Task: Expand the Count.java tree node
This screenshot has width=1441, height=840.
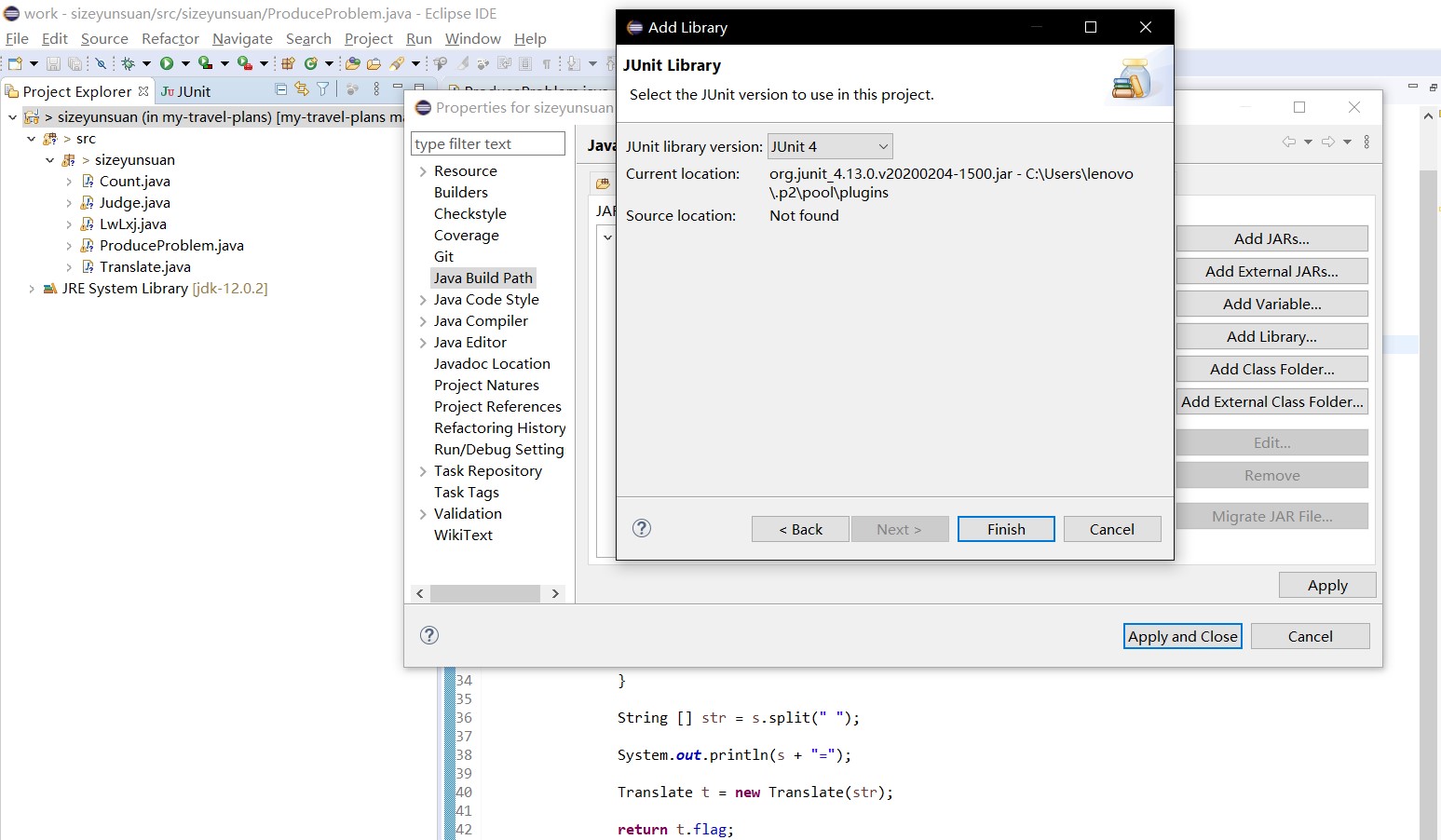Action: pyautogui.click(x=69, y=182)
